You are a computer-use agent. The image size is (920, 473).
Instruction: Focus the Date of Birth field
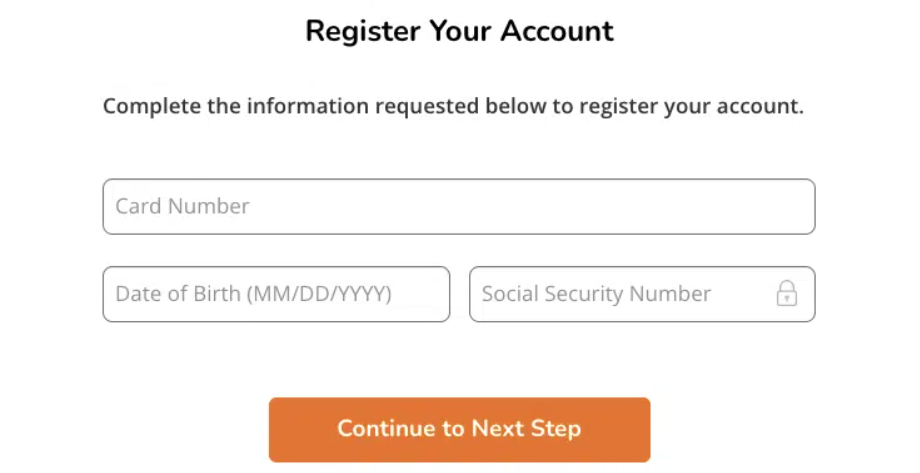[276, 294]
